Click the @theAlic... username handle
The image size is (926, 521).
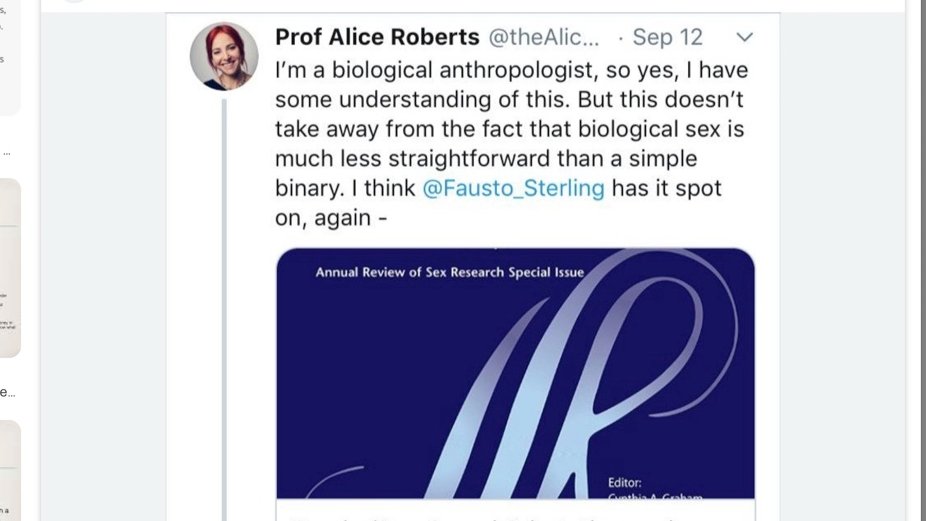click(543, 38)
